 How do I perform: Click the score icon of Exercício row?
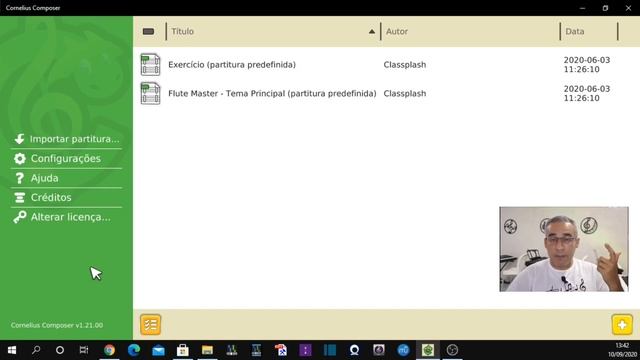tap(151, 64)
